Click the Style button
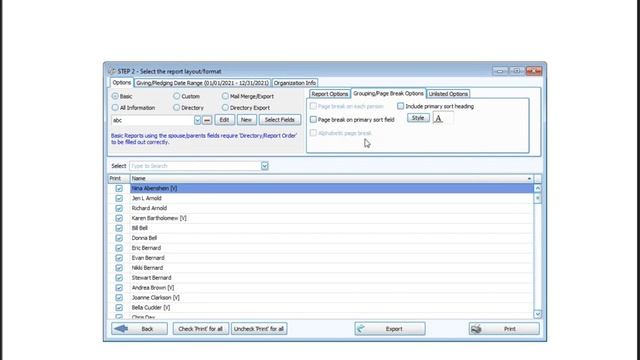Image resolution: width=640 pixels, height=360 pixels. pos(418,118)
